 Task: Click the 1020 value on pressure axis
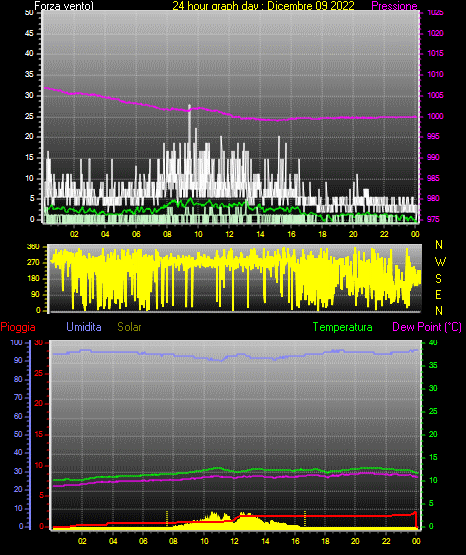[435, 33]
